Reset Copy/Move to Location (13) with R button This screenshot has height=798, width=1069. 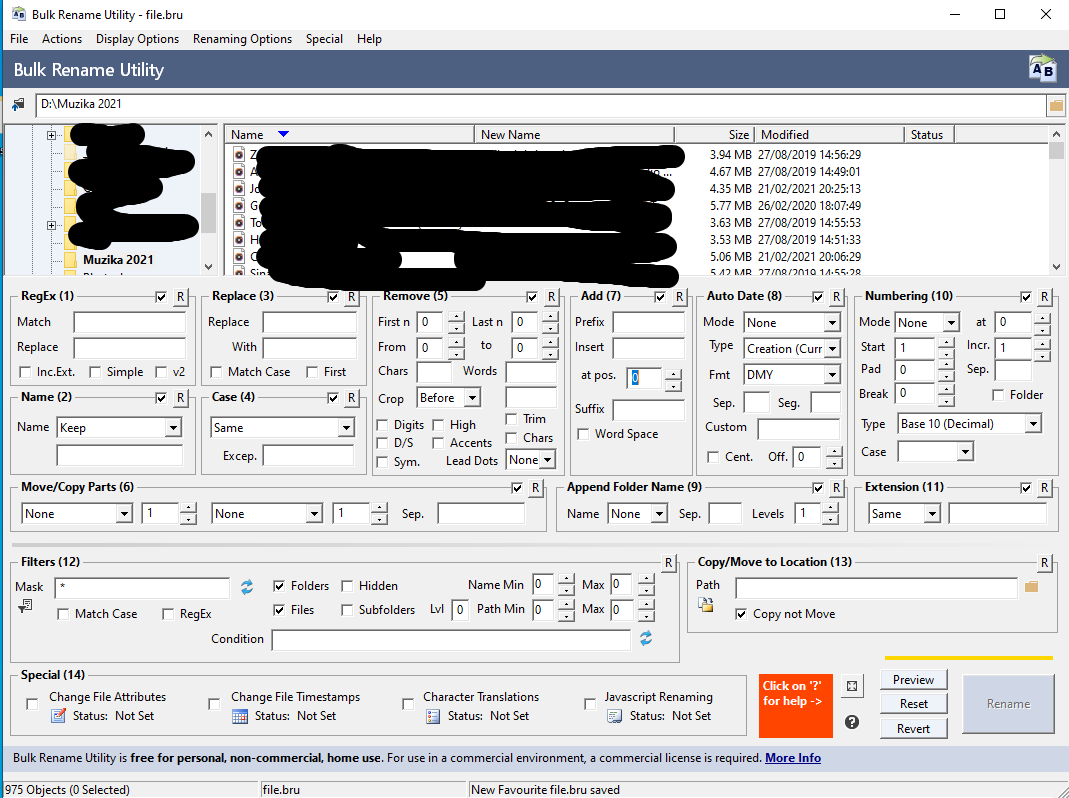[1044, 563]
